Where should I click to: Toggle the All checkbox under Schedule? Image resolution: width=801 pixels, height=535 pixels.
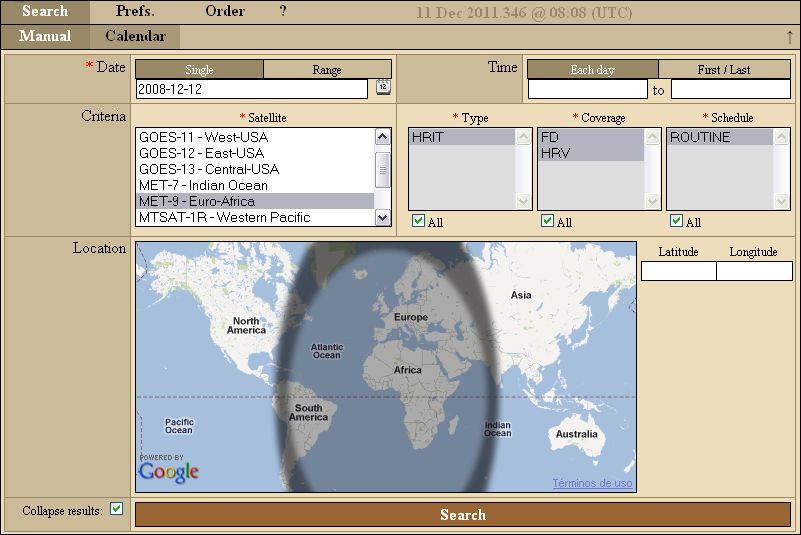point(676,221)
